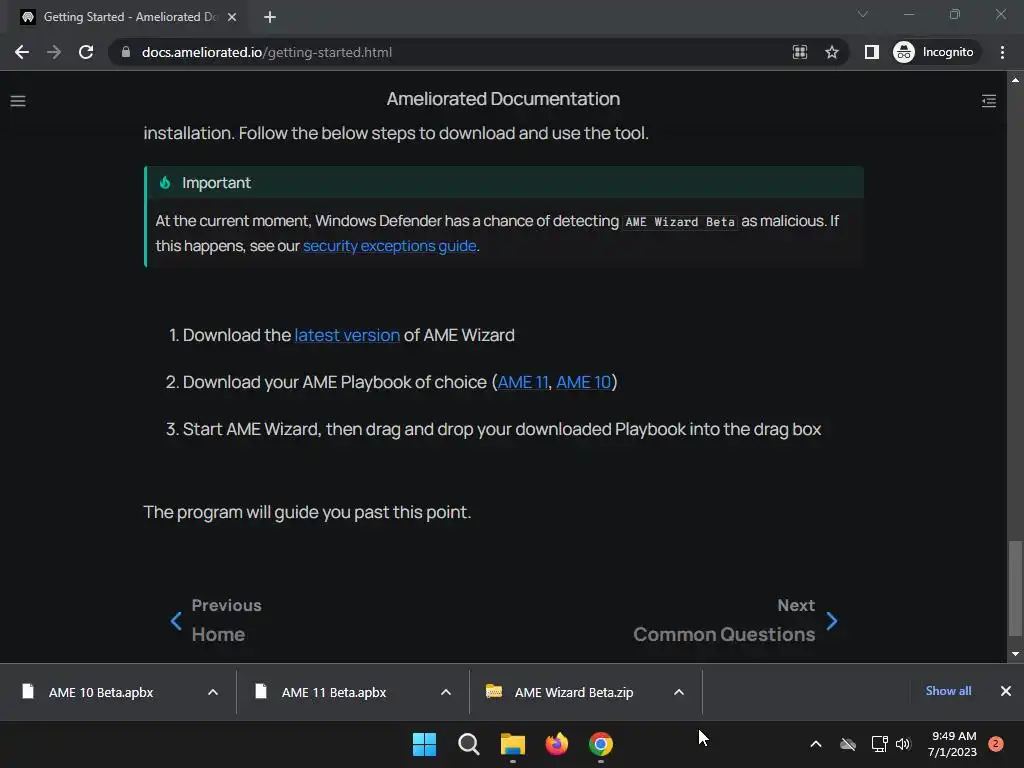The height and width of the screenshot is (768, 1024).
Task: Open the tab search dropdown arrow
Action: pos(863,14)
